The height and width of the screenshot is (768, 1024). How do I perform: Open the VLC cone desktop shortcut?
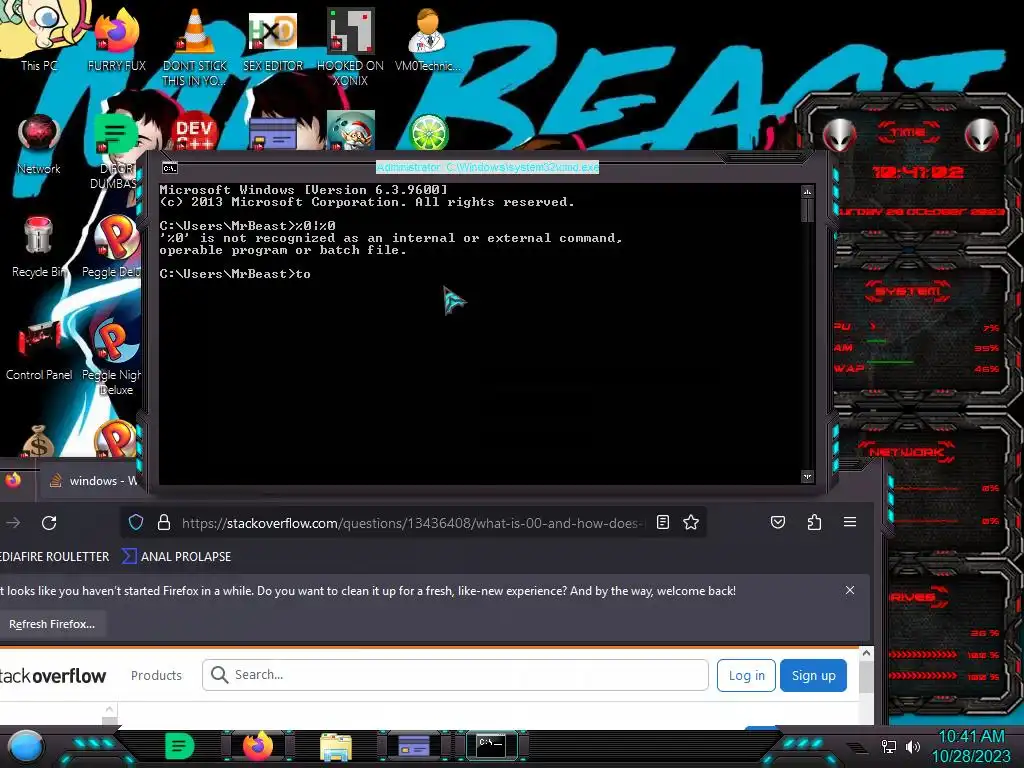tap(195, 46)
